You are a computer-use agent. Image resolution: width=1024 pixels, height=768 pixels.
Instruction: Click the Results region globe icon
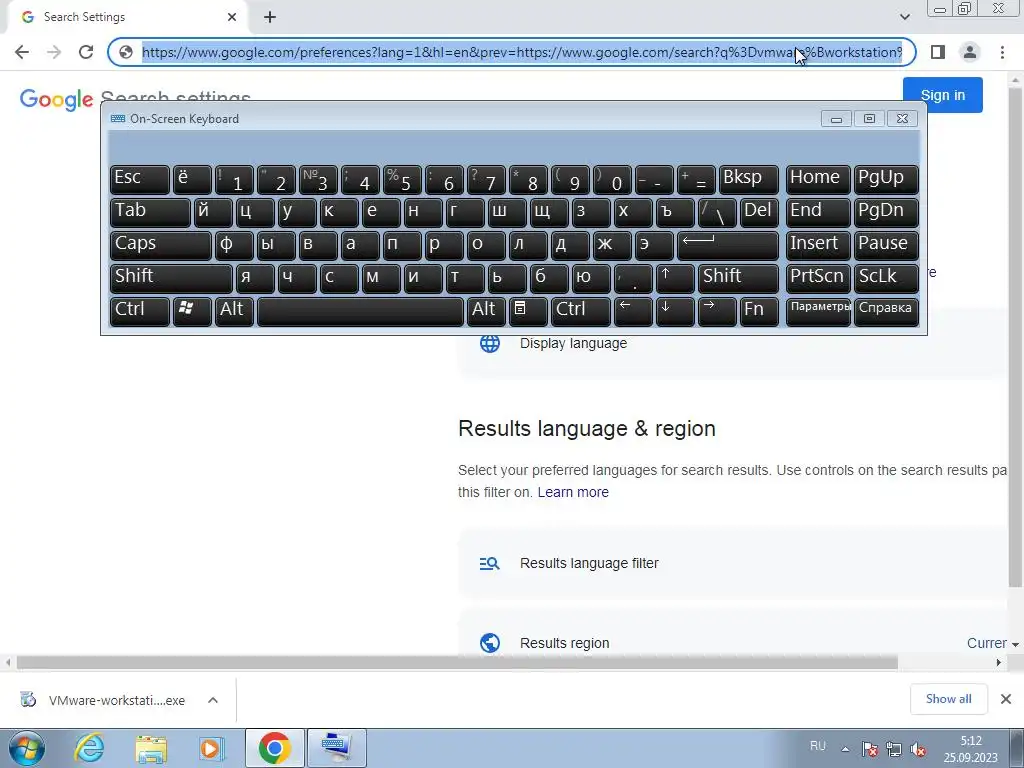click(x=490, y=643)
